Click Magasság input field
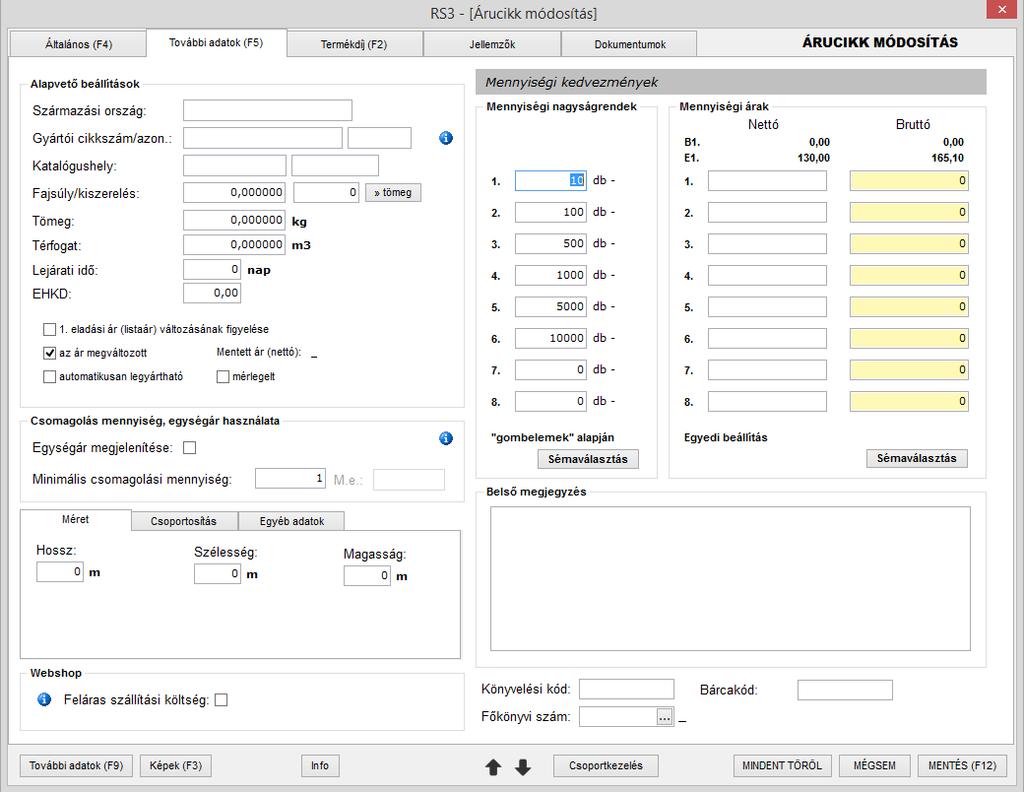Screen dimensions: 1024x792 point(367,576)
